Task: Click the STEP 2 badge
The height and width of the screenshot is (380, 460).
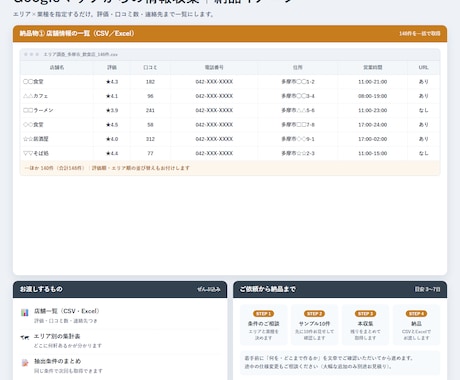Action: coord(314,314)
